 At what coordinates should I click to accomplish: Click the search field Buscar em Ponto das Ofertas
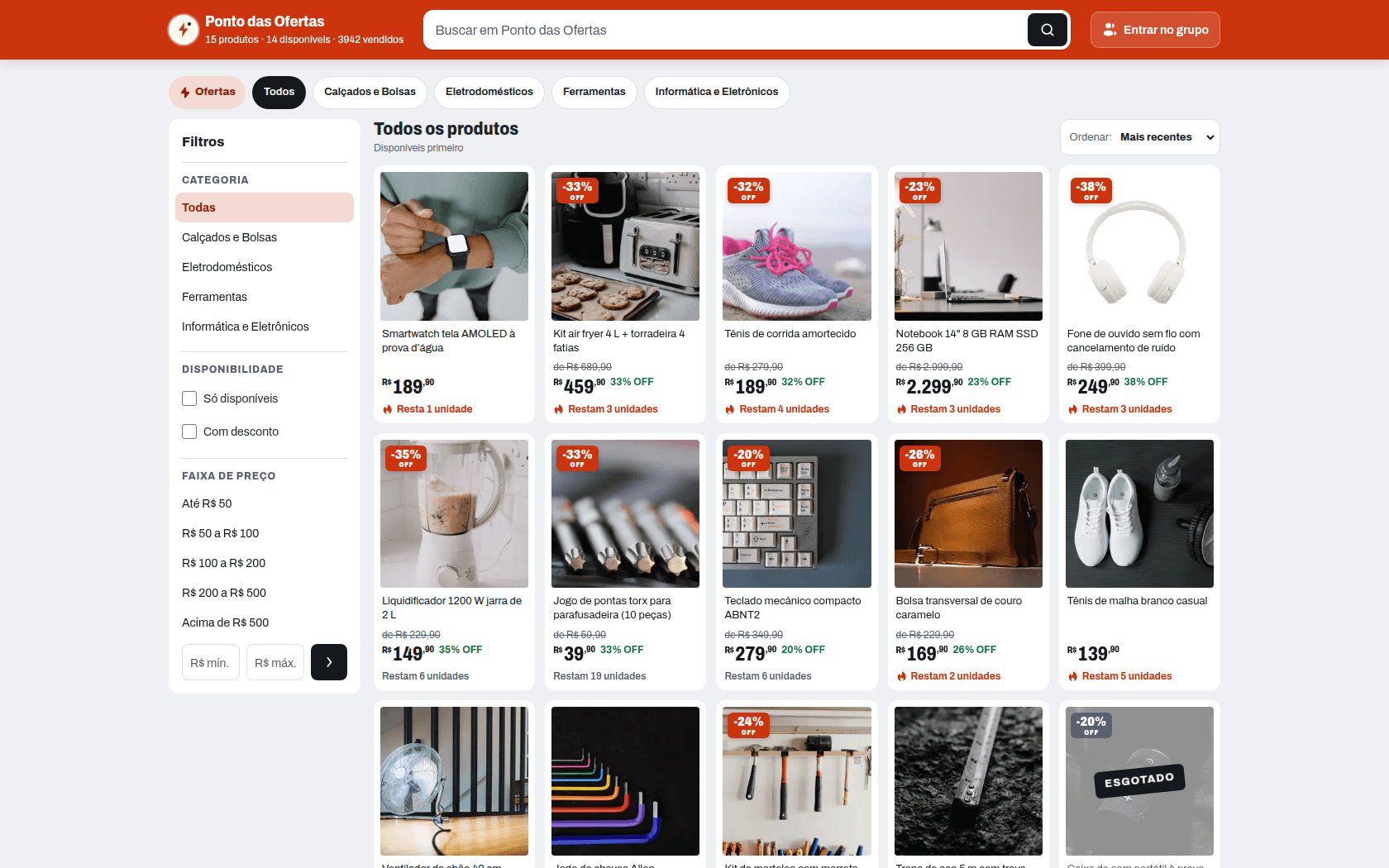tap(725, 30)
